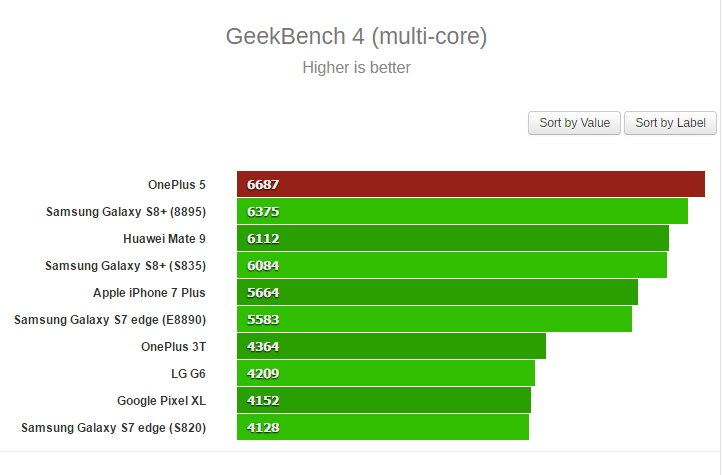Click the 6687 score value
This screenshot has height=475, width=722.
[263, 185]
